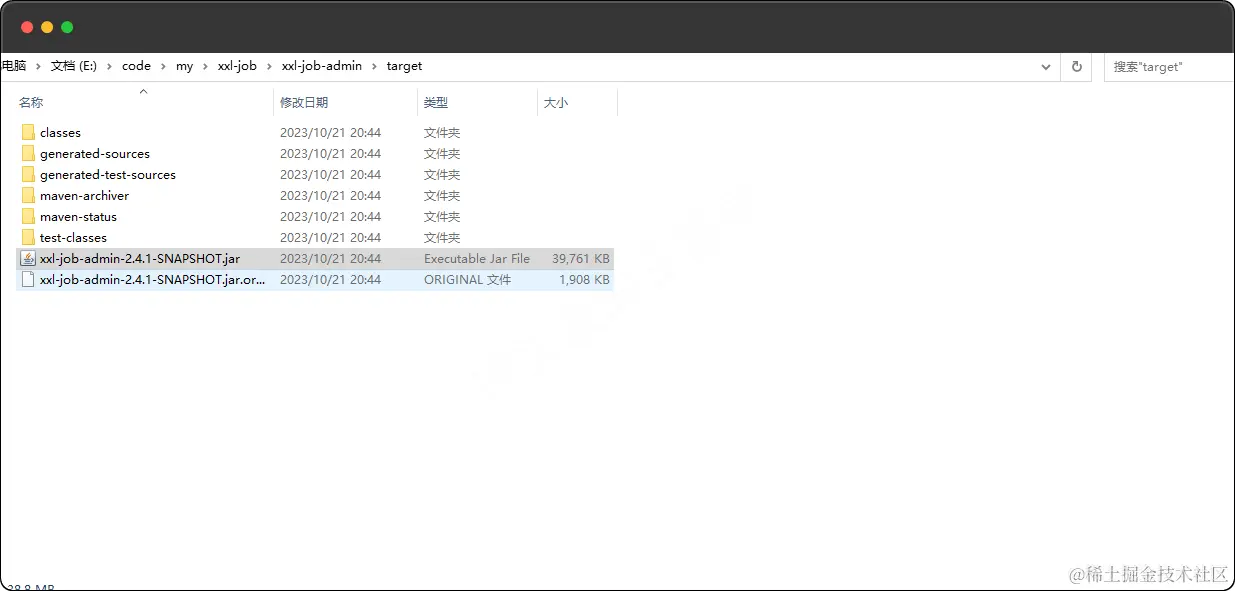This screenshot has width=1235, height=591.
Task: Click the maven-status folder icon
Action: (x=28, y=216)
